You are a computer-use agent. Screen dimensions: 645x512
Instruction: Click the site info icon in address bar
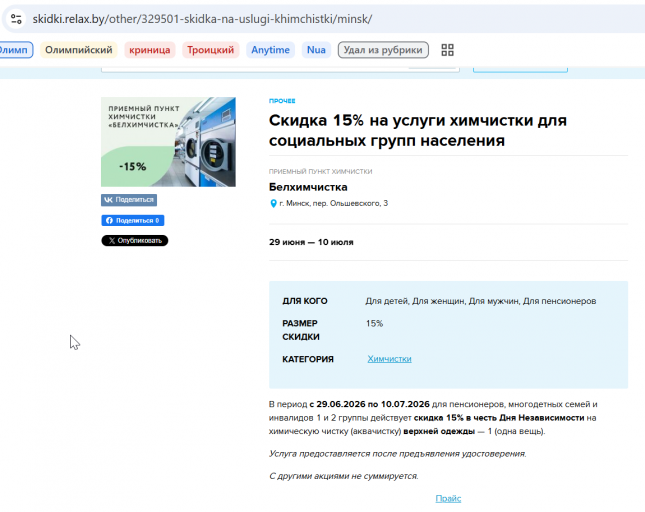(x=16, y=19)
